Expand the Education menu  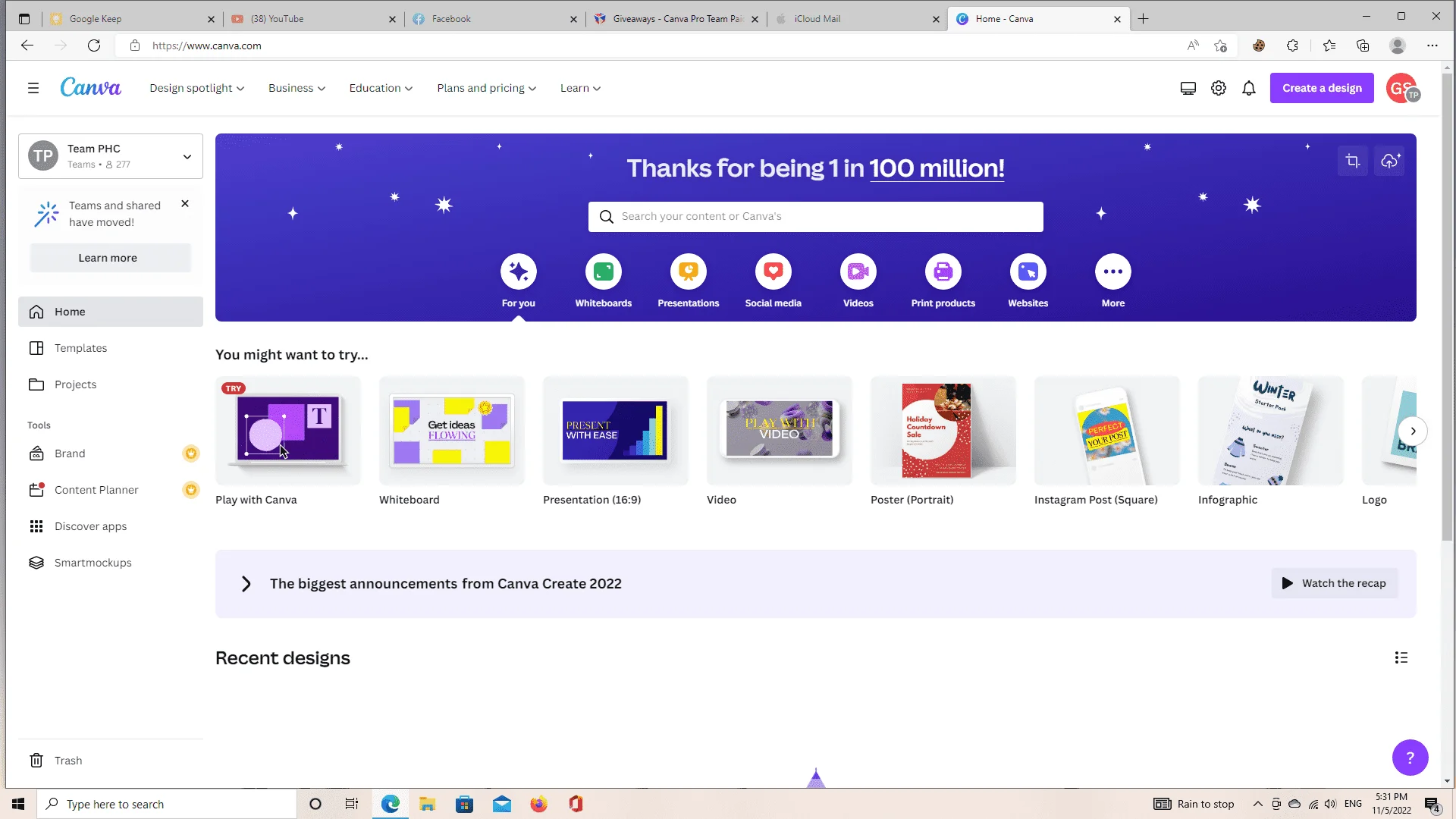[381, 88]
